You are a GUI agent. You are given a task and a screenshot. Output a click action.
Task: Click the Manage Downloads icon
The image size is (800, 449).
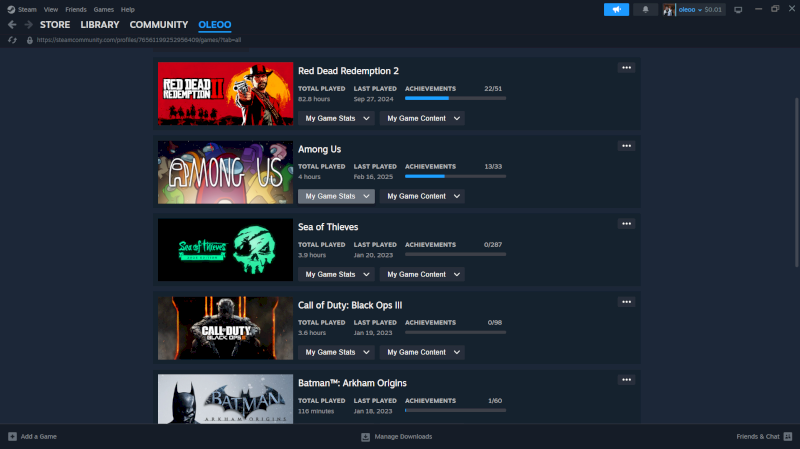click(365, 437)
